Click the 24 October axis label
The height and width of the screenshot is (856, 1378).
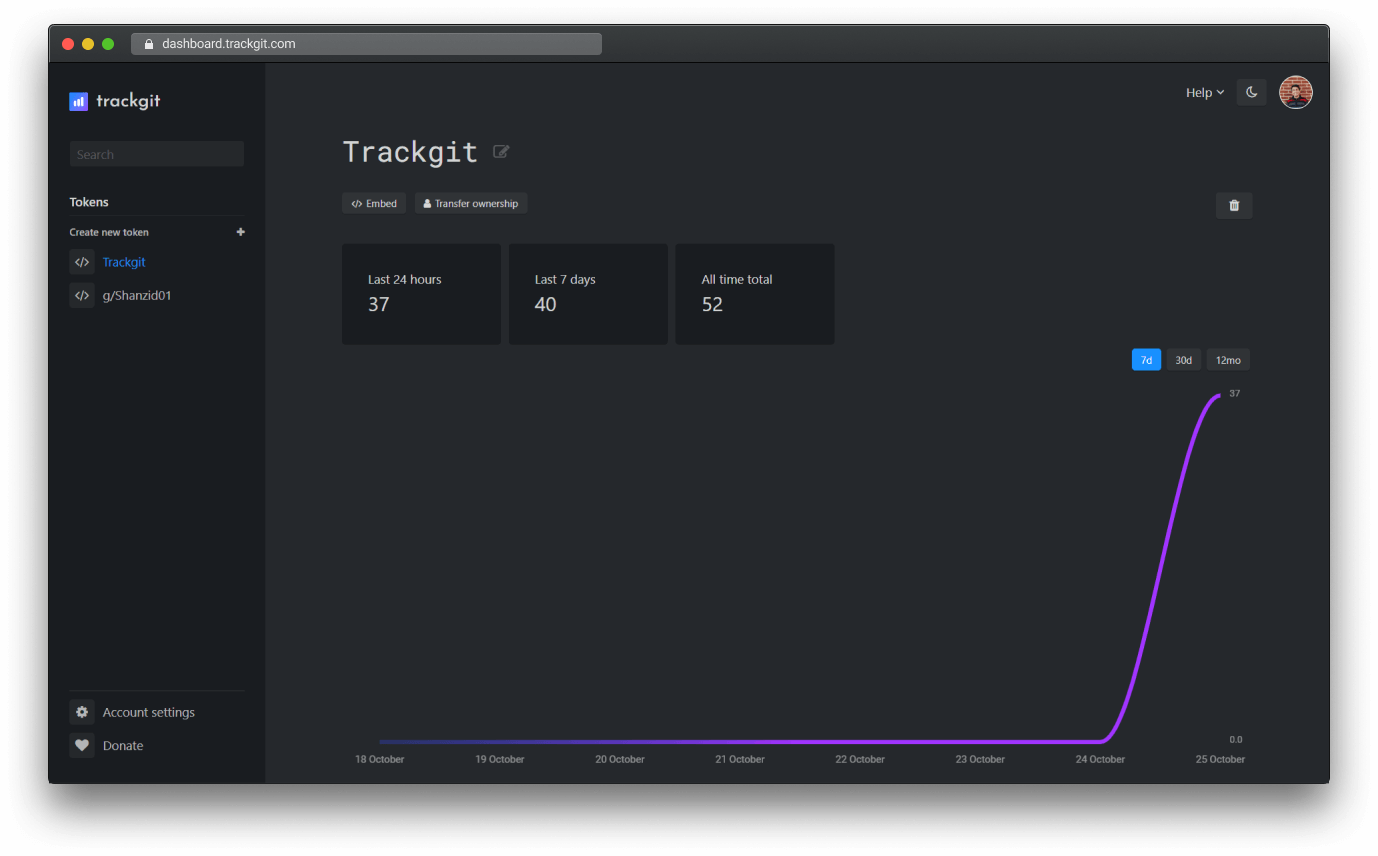(x=1100, y=760)
